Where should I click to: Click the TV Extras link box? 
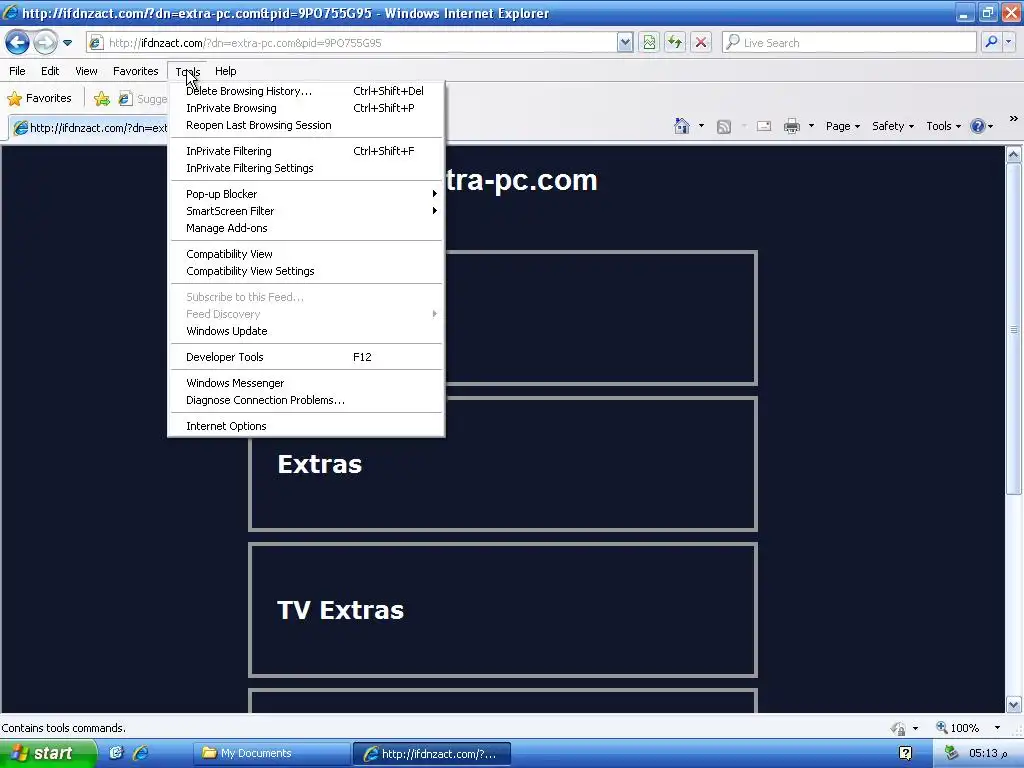click(503, 610)
